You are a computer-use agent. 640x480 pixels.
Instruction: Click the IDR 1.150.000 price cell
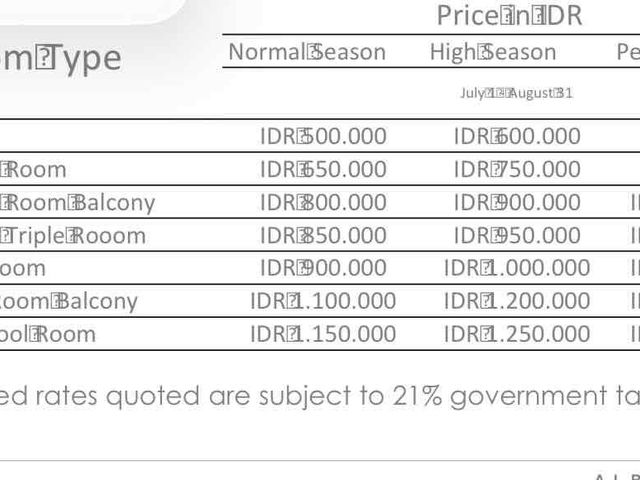pos(323,334)
